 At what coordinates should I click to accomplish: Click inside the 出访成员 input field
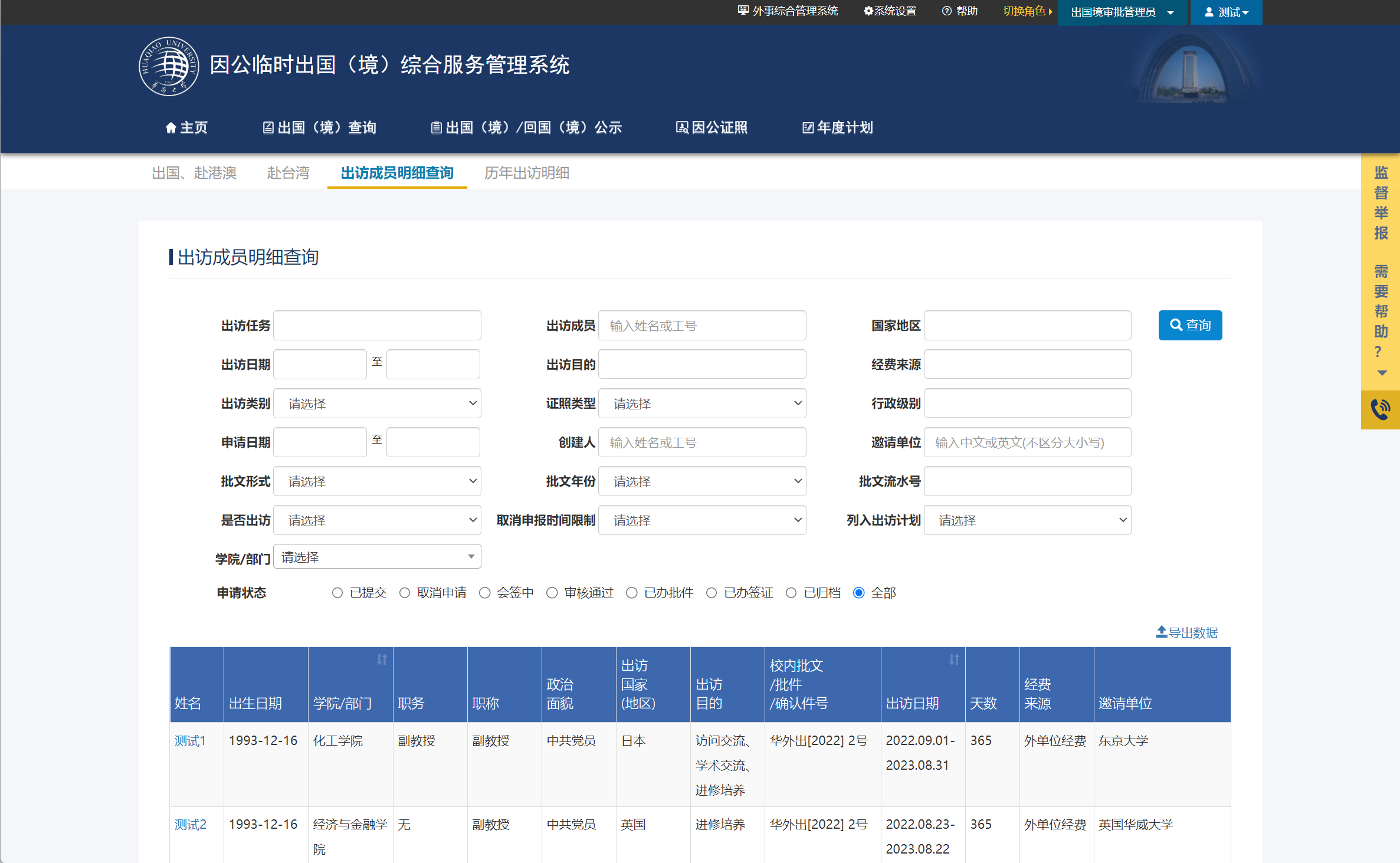coord(702,325)
